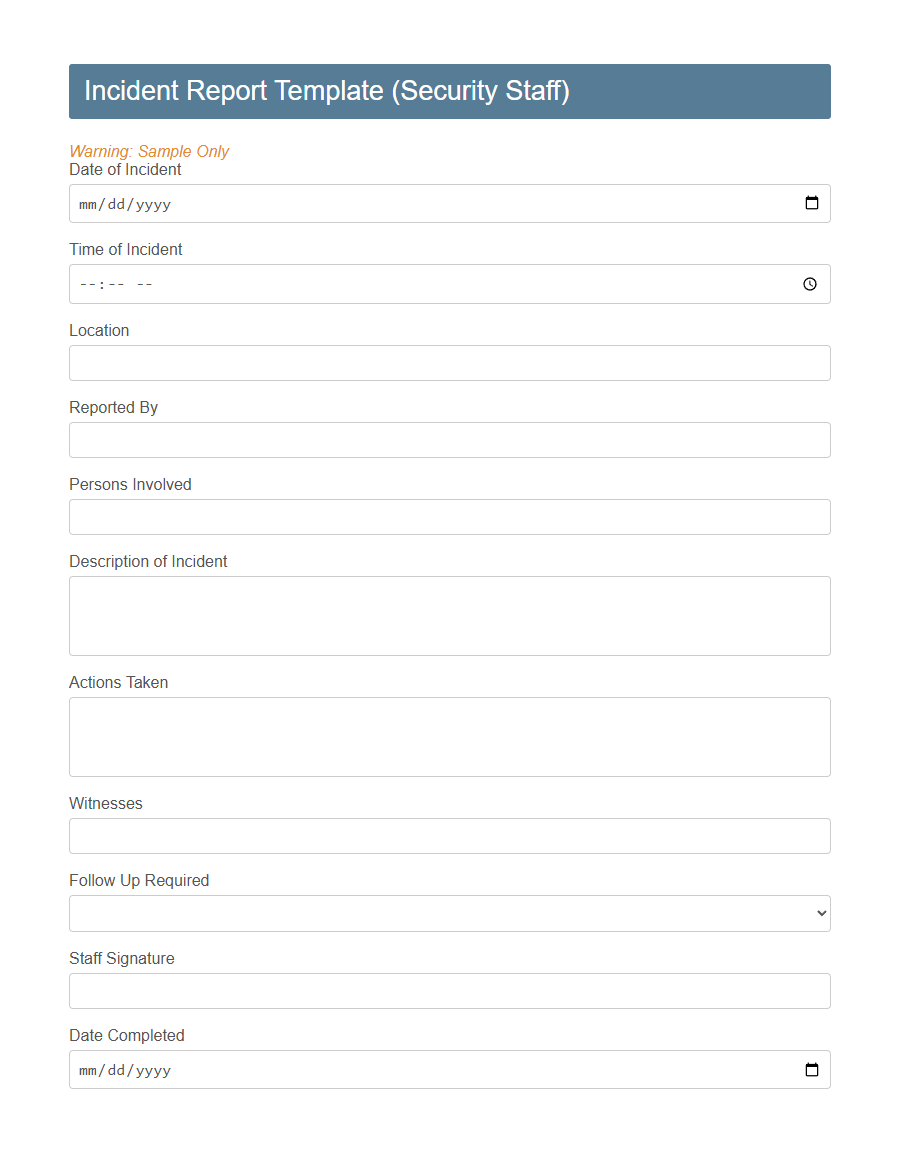Click the dropdown chevron under Follow Up Required

click(x=822, y=913)
